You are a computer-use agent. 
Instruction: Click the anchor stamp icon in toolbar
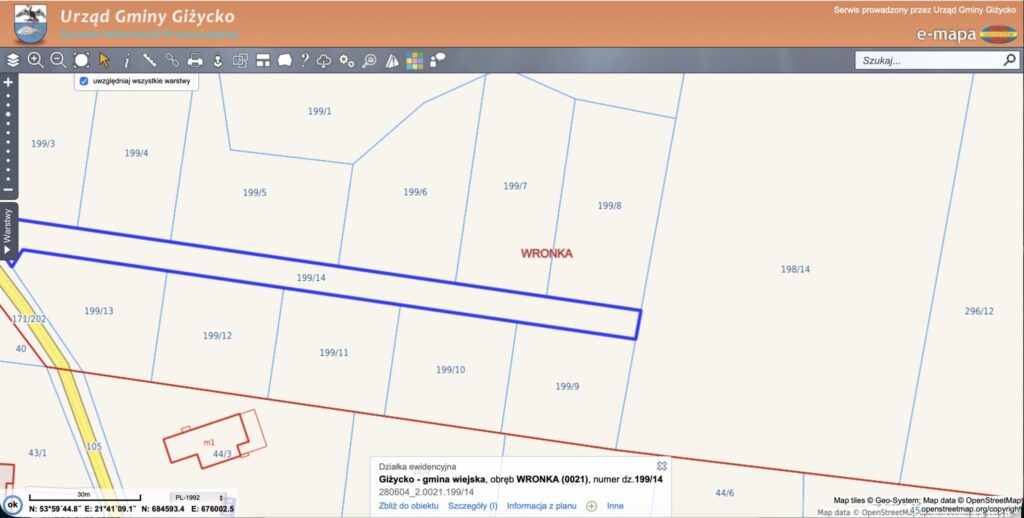coord(217,61)
